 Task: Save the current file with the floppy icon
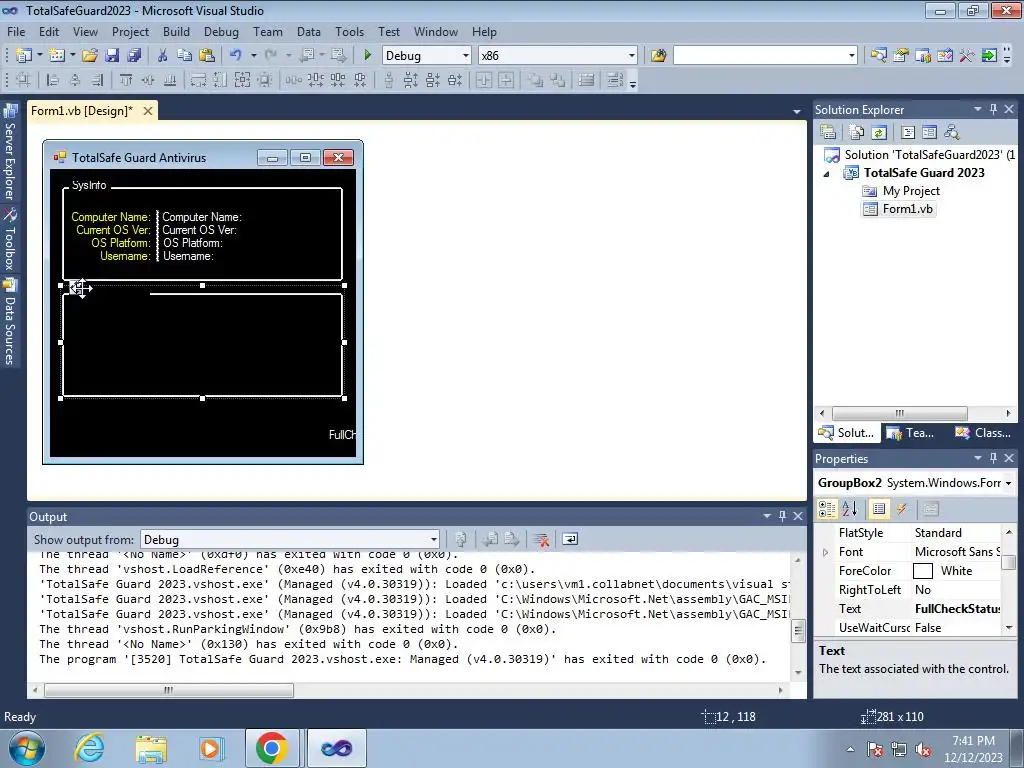[x=112, y=56]
